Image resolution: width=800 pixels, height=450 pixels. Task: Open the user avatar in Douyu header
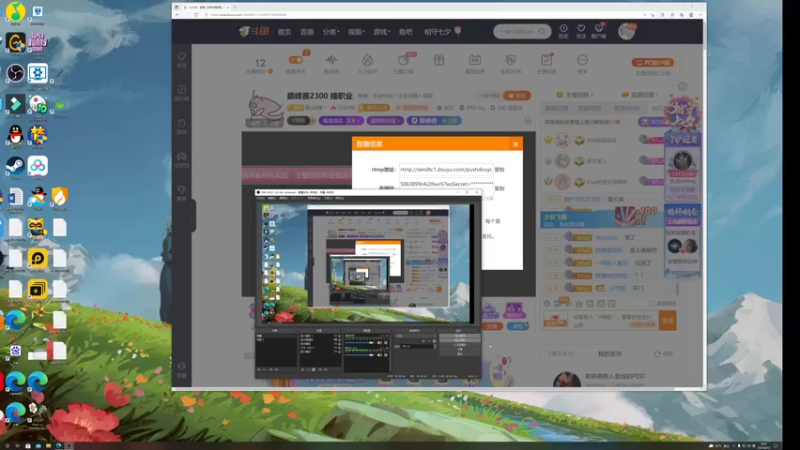coord(627,32)
